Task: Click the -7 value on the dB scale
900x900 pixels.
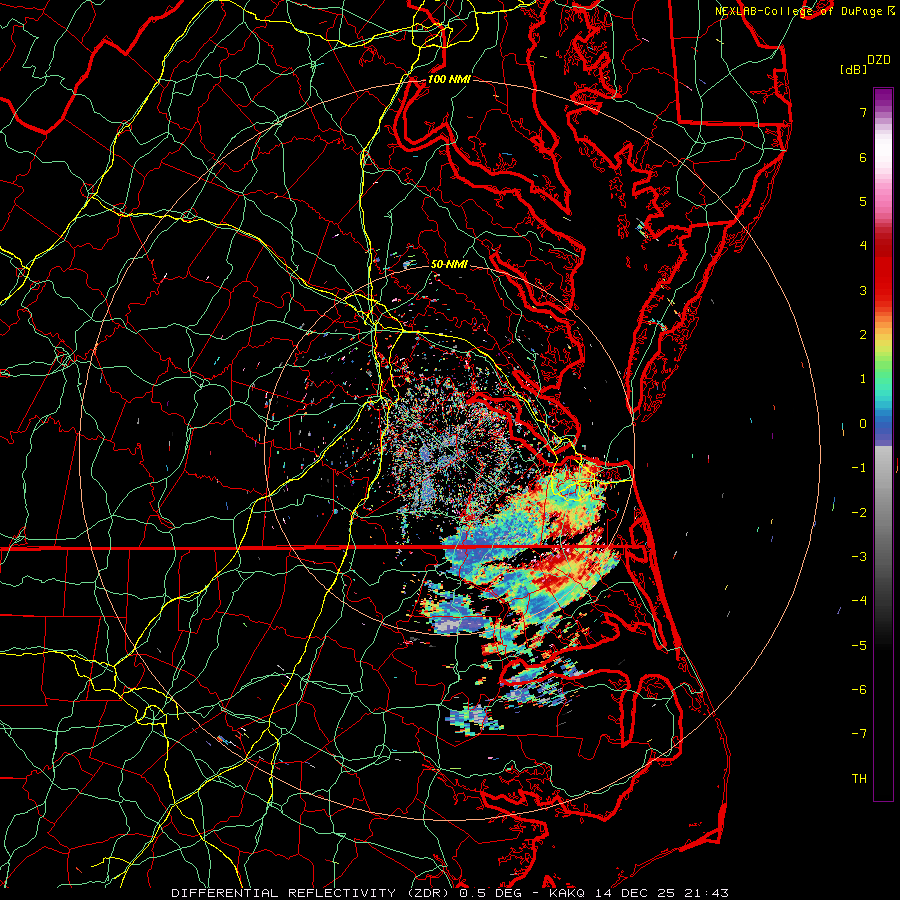Action: [x=859, y=734]
